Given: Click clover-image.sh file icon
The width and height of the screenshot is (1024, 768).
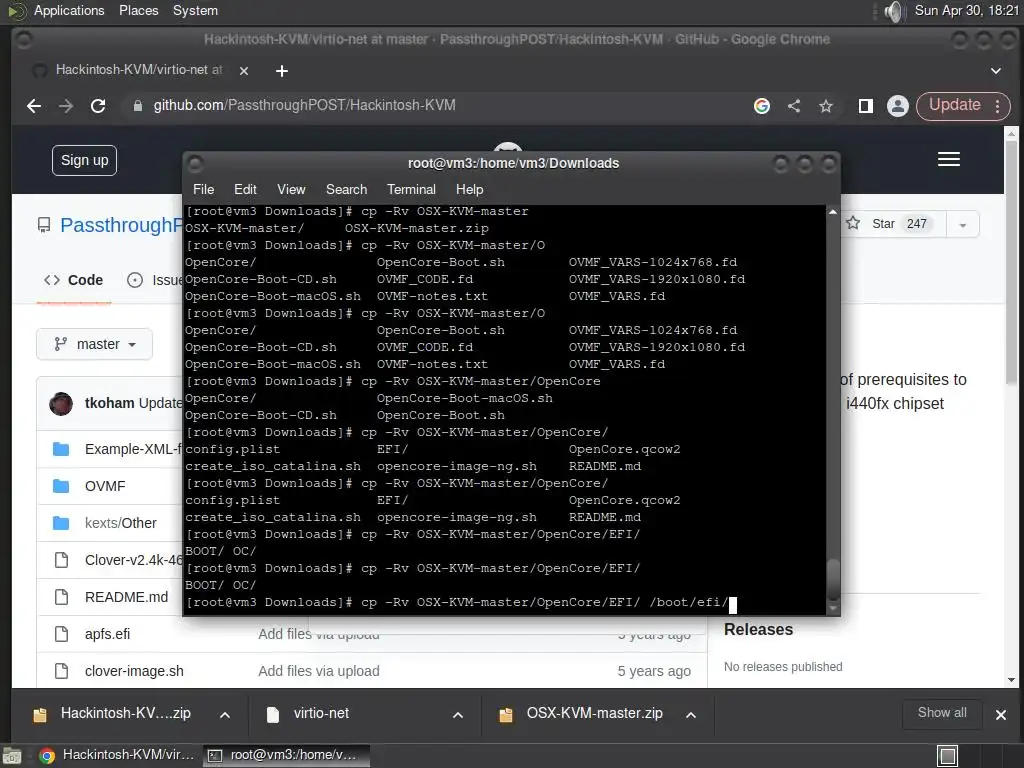Looking at the screenshot, I should click(61, 671).
